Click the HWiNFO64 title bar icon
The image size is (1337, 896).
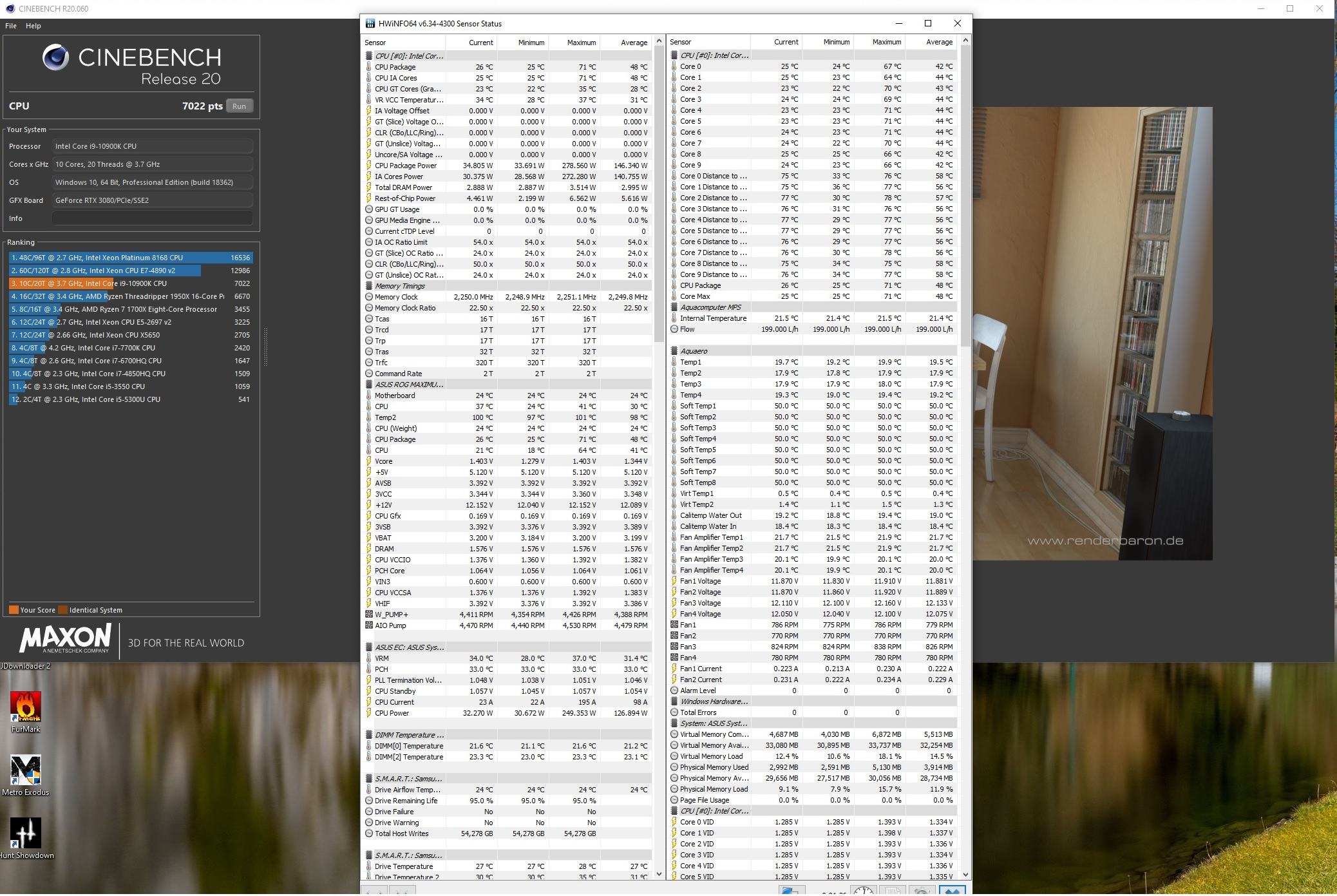(370, 24)
